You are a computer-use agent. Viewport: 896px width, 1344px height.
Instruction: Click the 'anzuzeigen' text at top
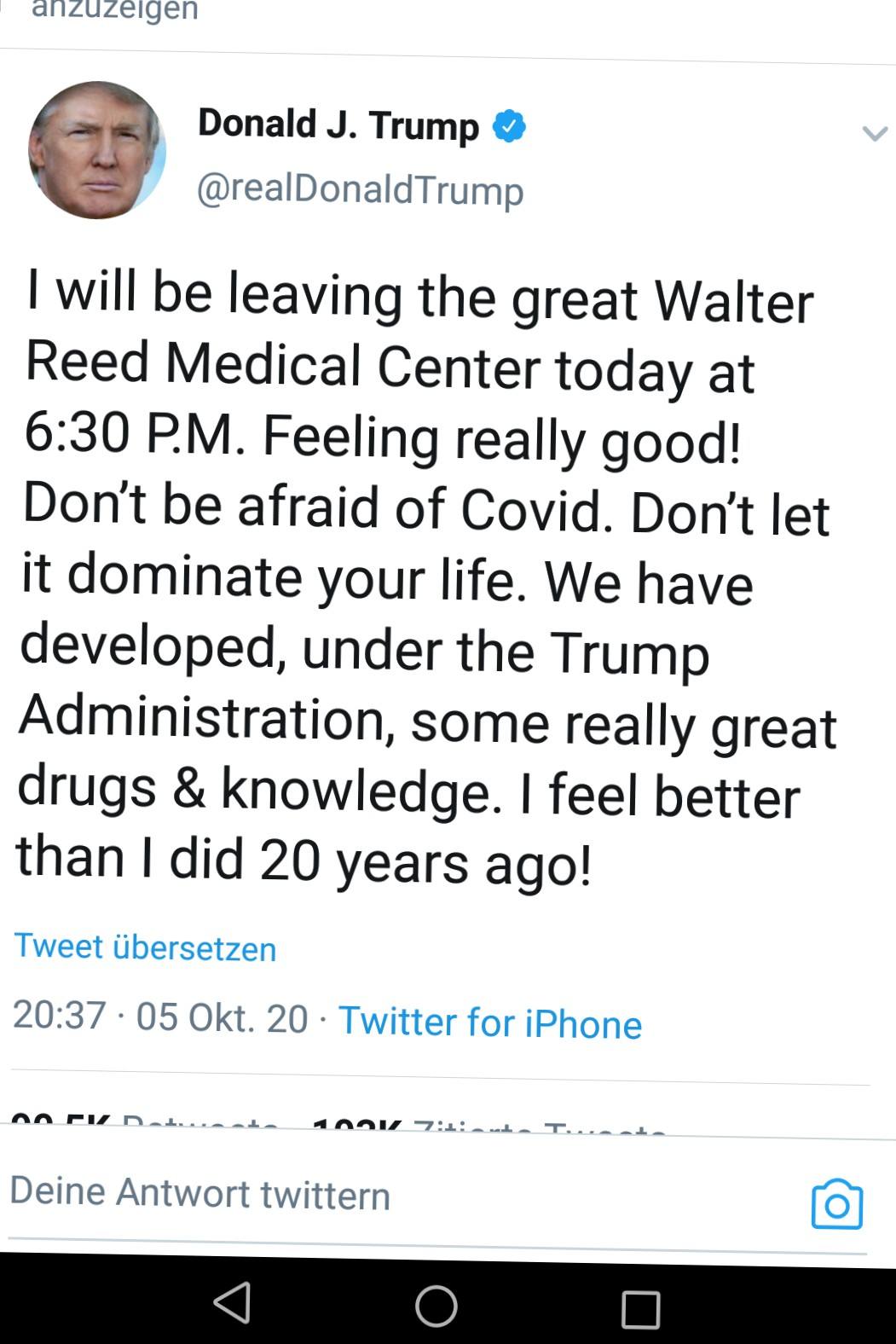point(114,10)
